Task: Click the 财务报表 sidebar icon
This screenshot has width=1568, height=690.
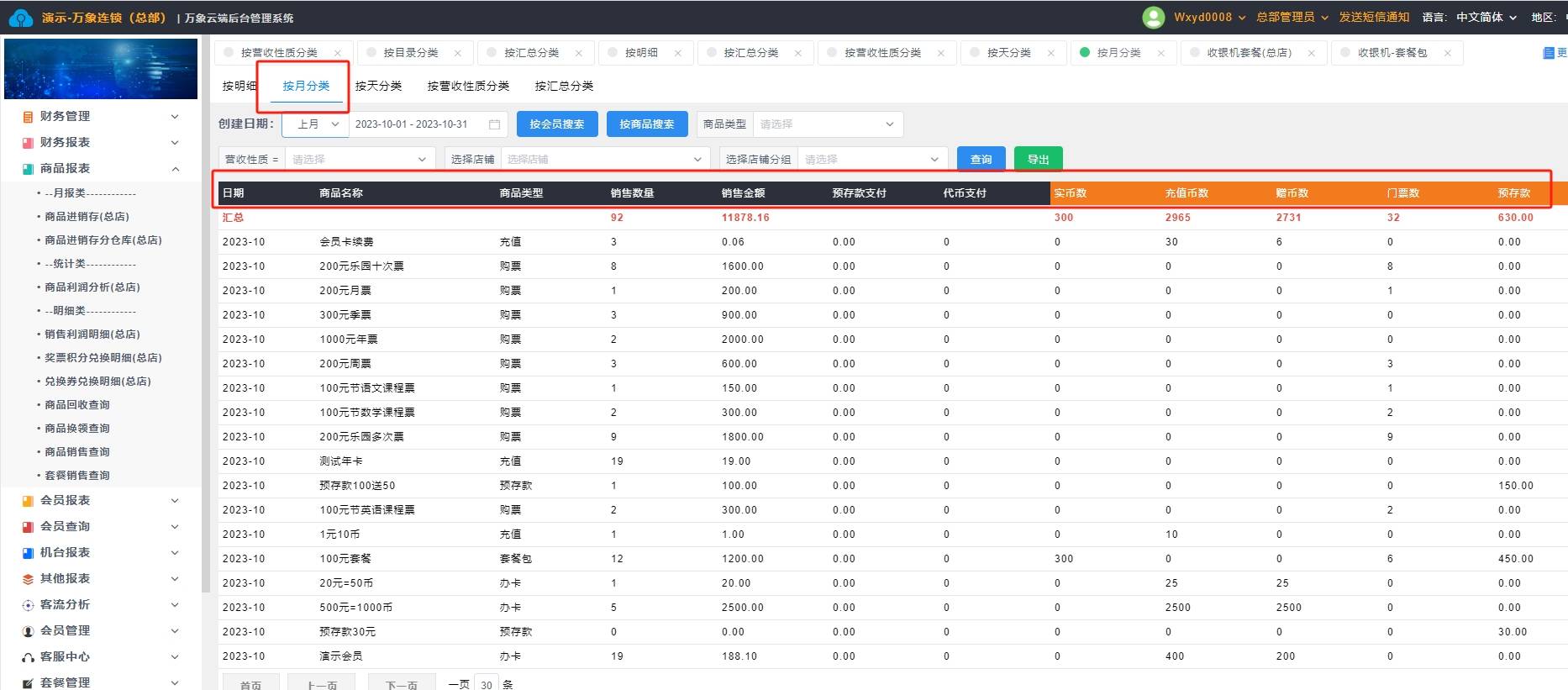Action: tap(28, 143)
